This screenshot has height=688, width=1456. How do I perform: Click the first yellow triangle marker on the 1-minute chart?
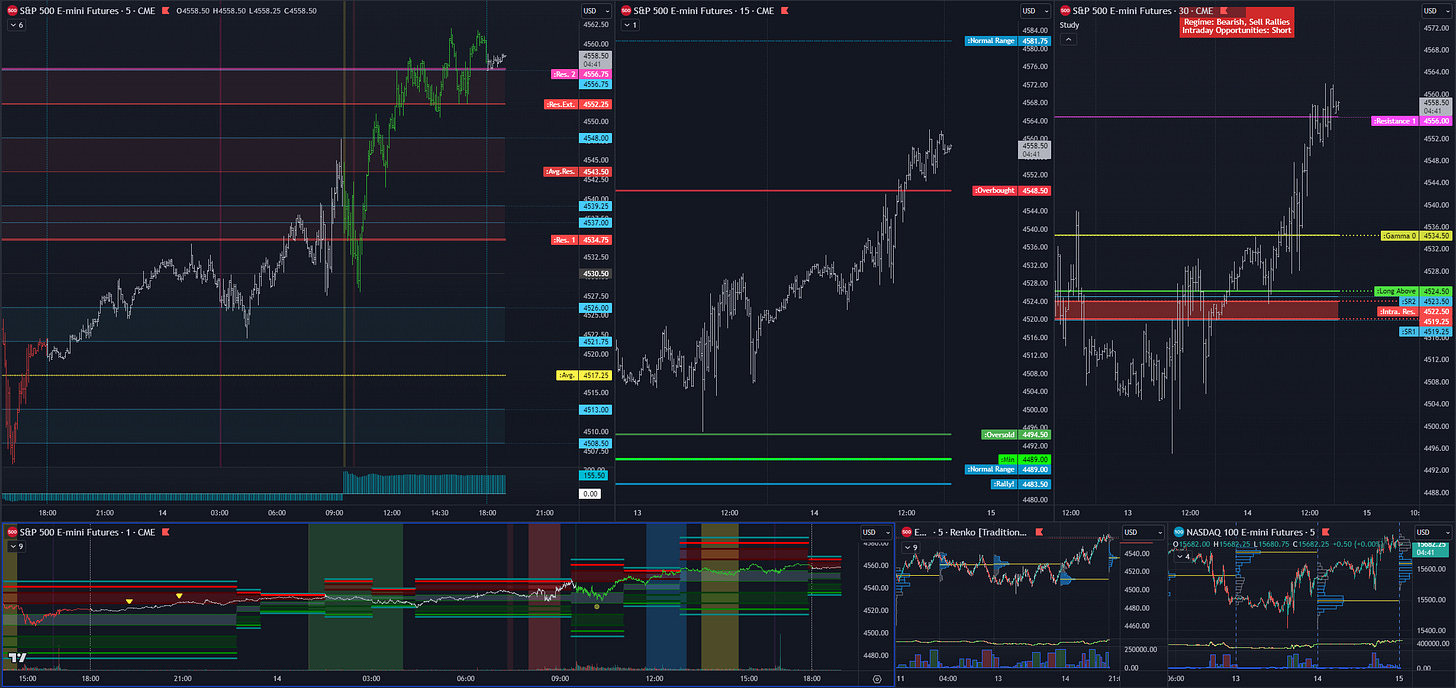[x=129, y=601]
